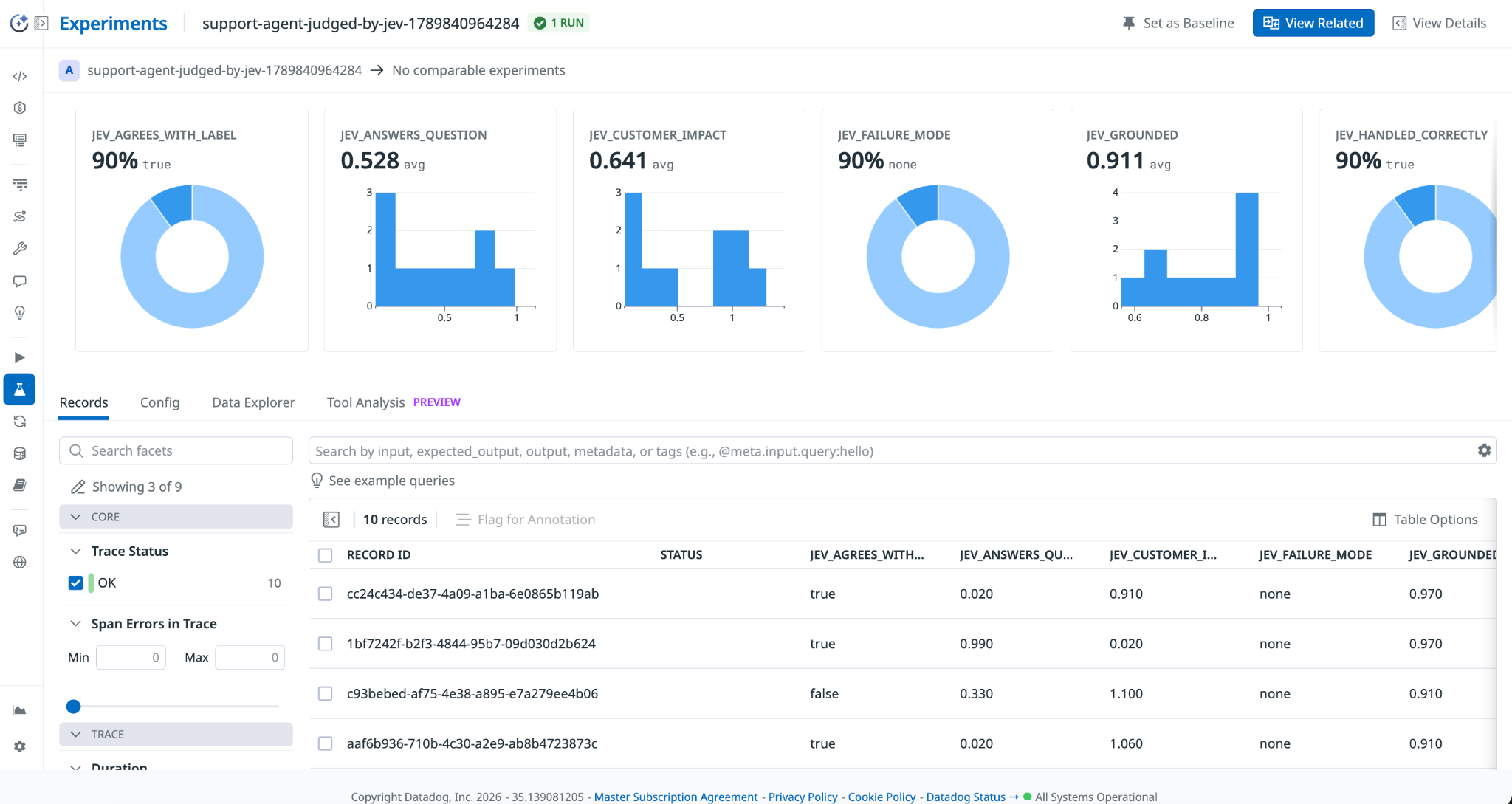
Task: Collapse the Trace Status facet
Action: 75,552
